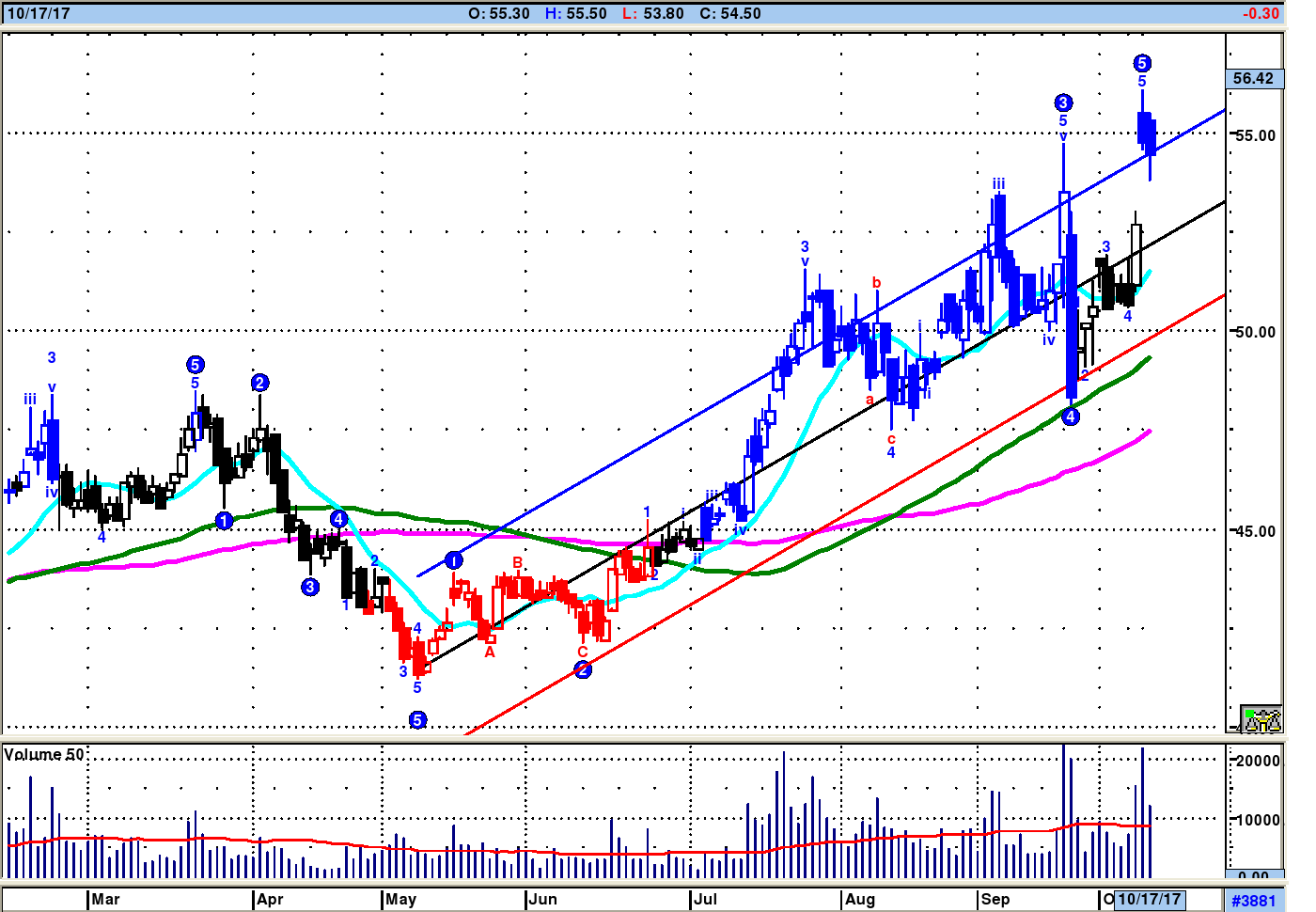Image resolution: width=1316 pixels, height=912 pixels.
Task: Click the Jul label on time axis
Action: [705, 899]
